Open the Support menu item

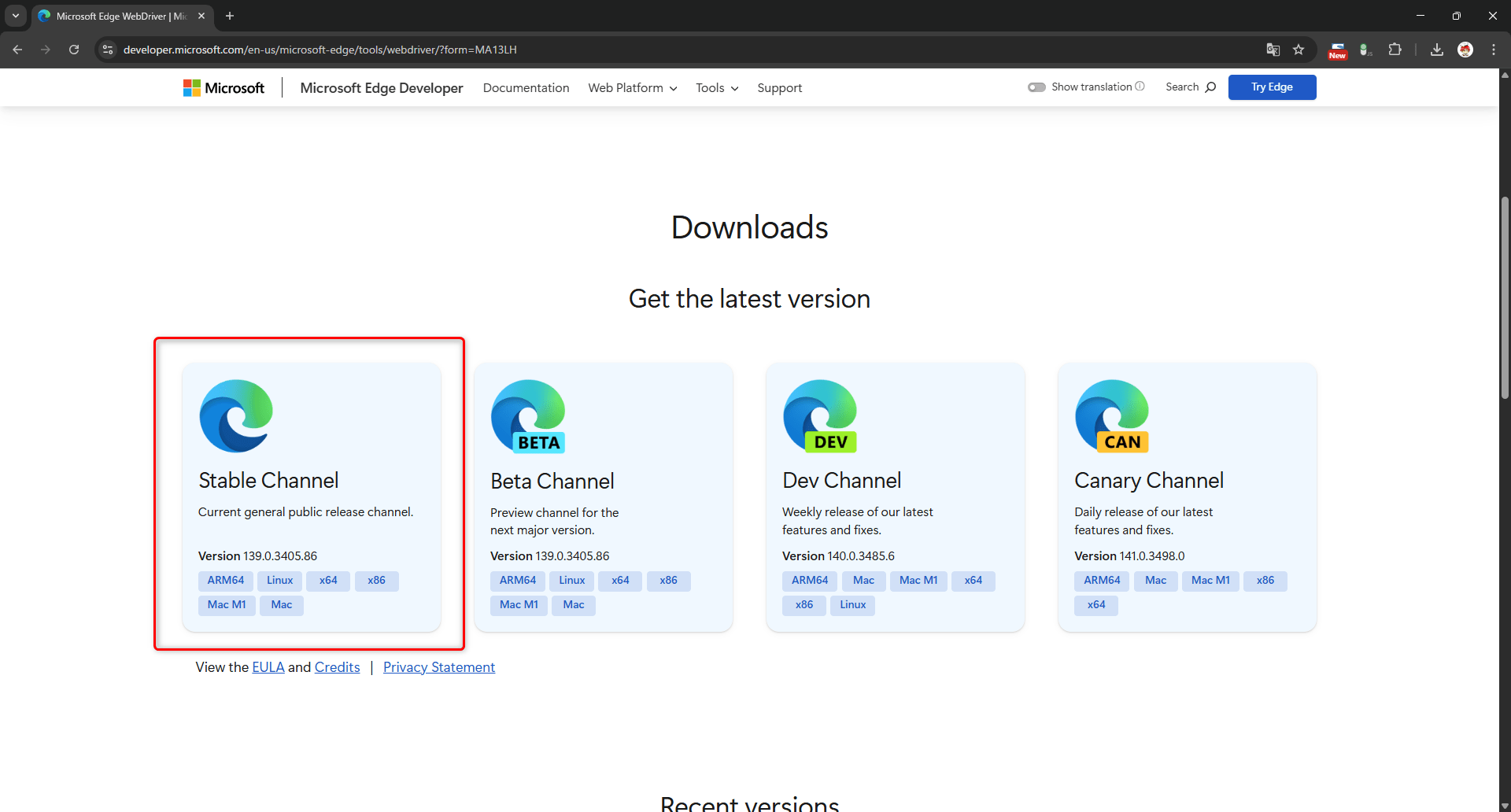coord(779,88)
